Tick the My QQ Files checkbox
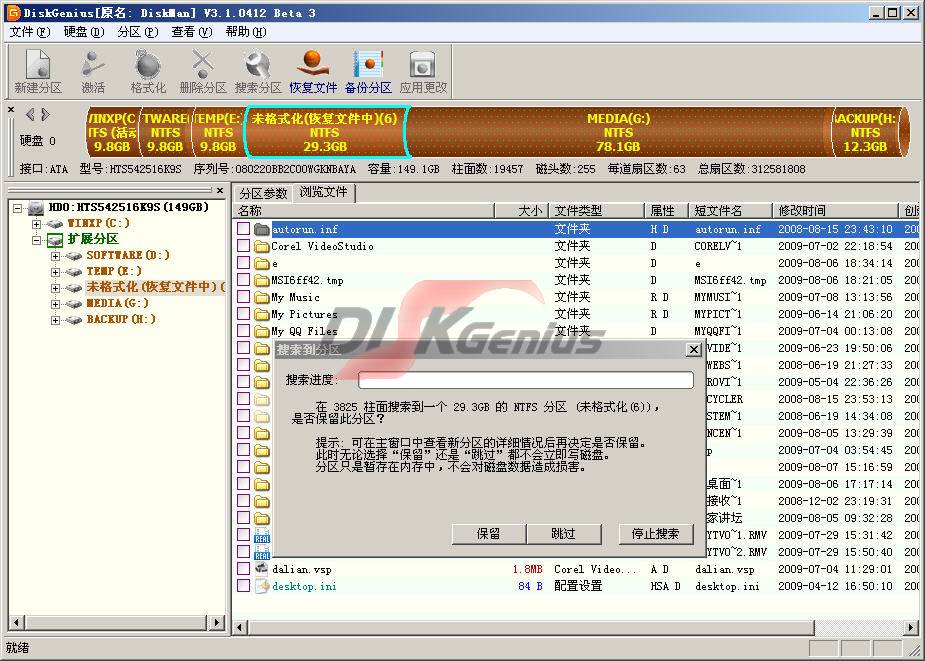 pyautogui.click(x=243, y=331)
